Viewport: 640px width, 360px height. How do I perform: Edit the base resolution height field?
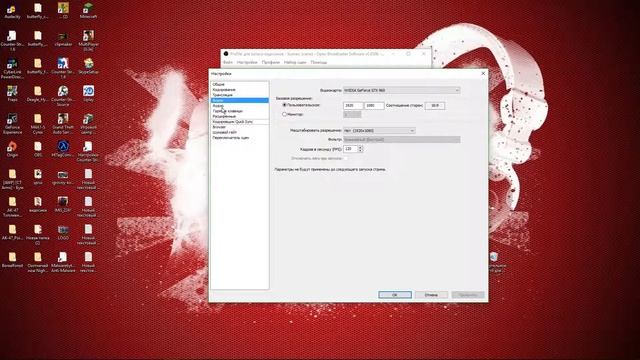pyautogui.click(x=374, y=106)
